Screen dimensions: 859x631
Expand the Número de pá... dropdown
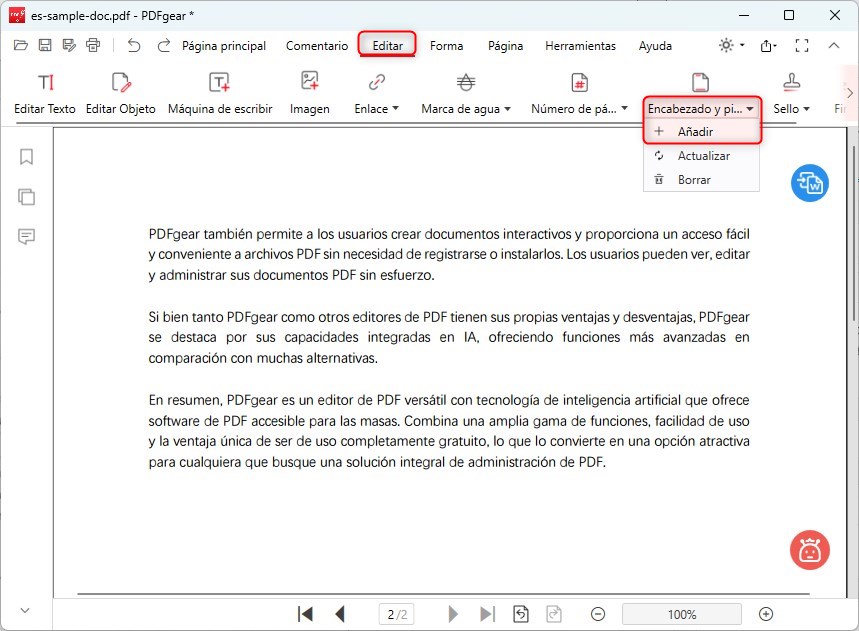point(625,108)
